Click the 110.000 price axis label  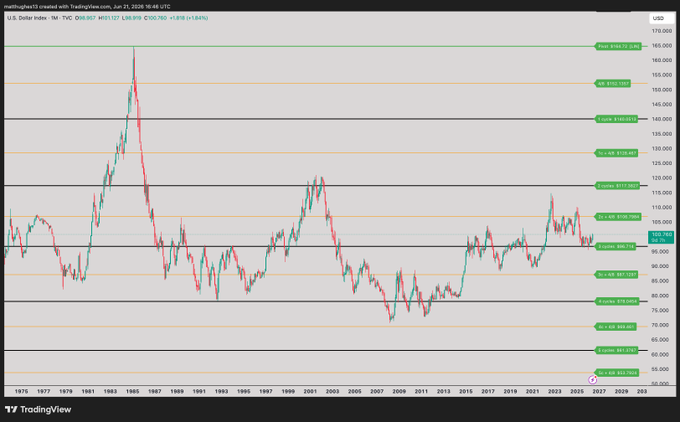pyautogui.click(x=662, y=207)
